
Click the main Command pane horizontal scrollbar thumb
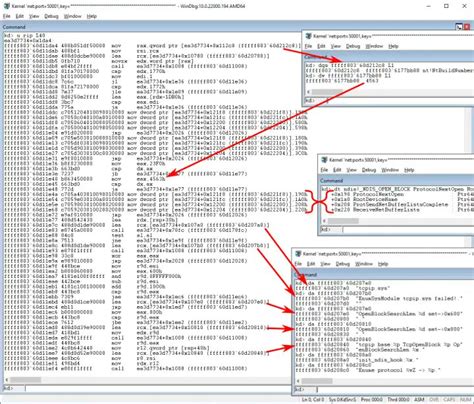pyautogui.click(x=26, y=380)
